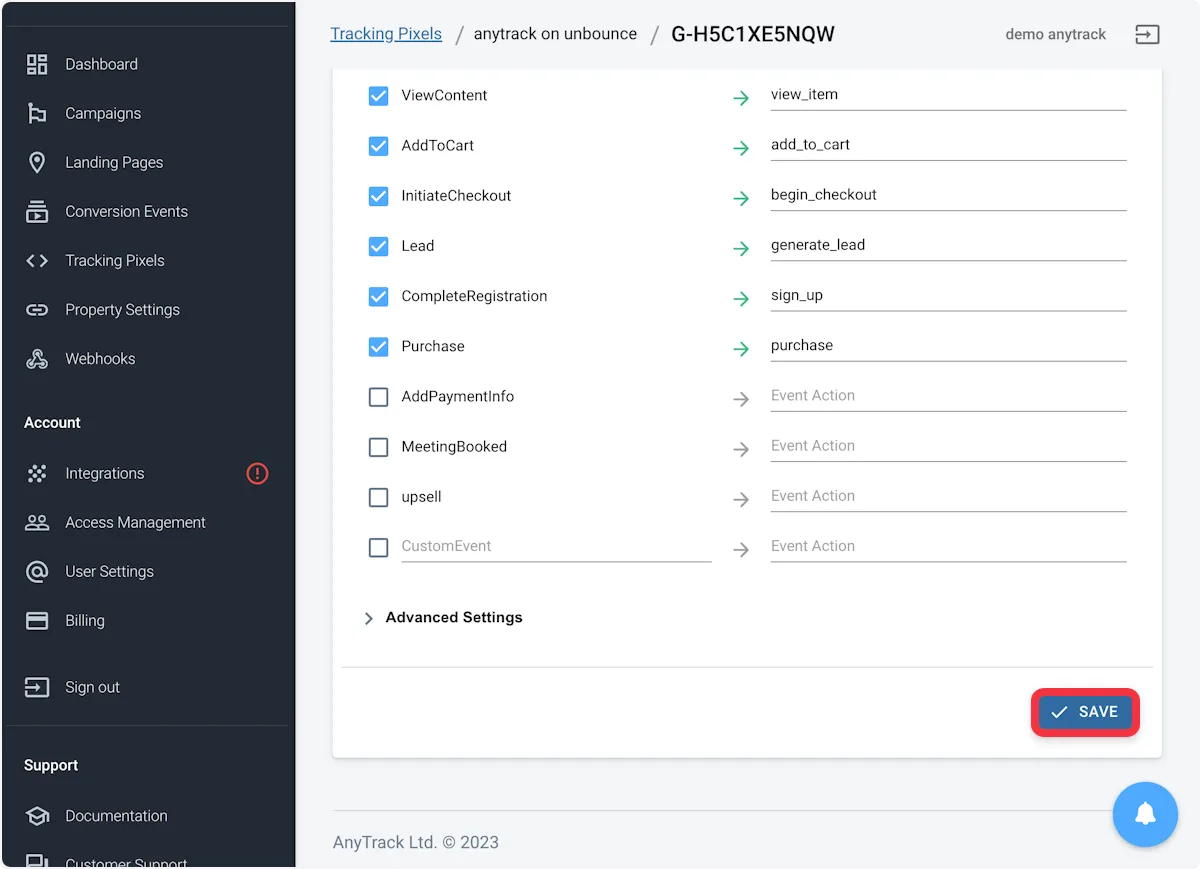Image resolution: width=1200 pixels, height=869 pixels.
Task: Click the Sign out arrow icon in sidebar
Action: click(37, 687)
